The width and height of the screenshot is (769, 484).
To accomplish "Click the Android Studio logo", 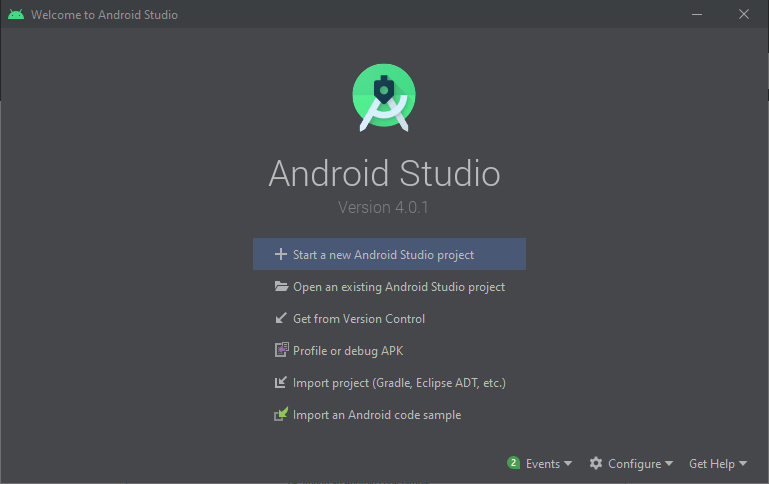I will [x=384, y=98].
